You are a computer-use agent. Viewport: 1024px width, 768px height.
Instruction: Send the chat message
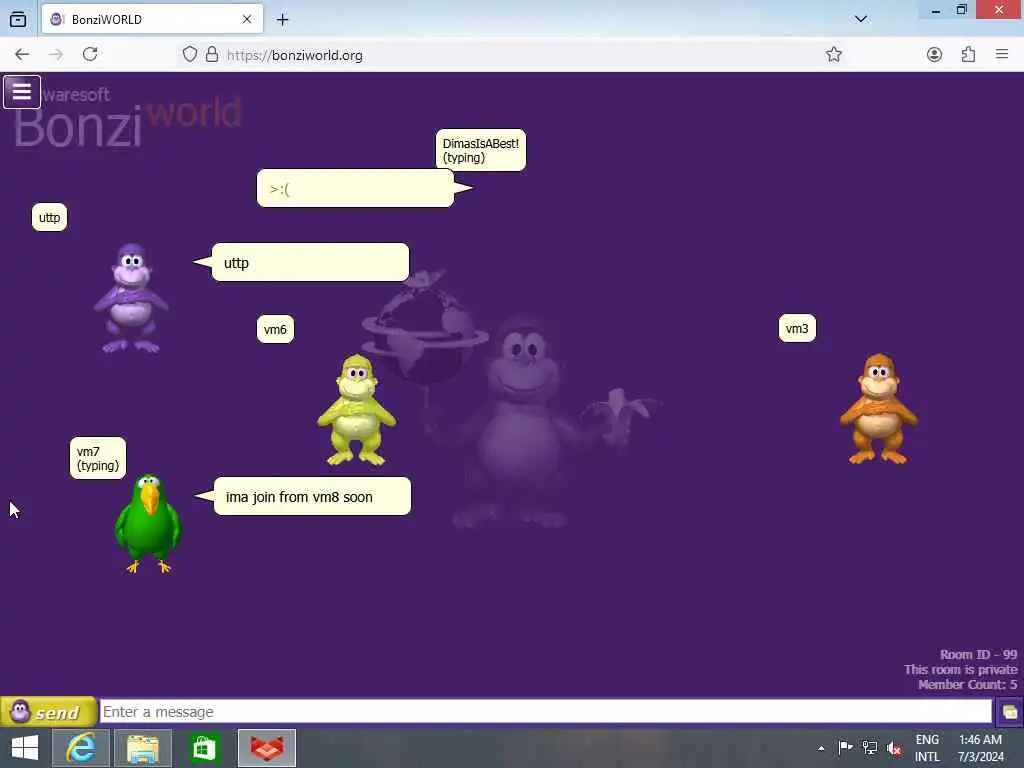[48, 712]
